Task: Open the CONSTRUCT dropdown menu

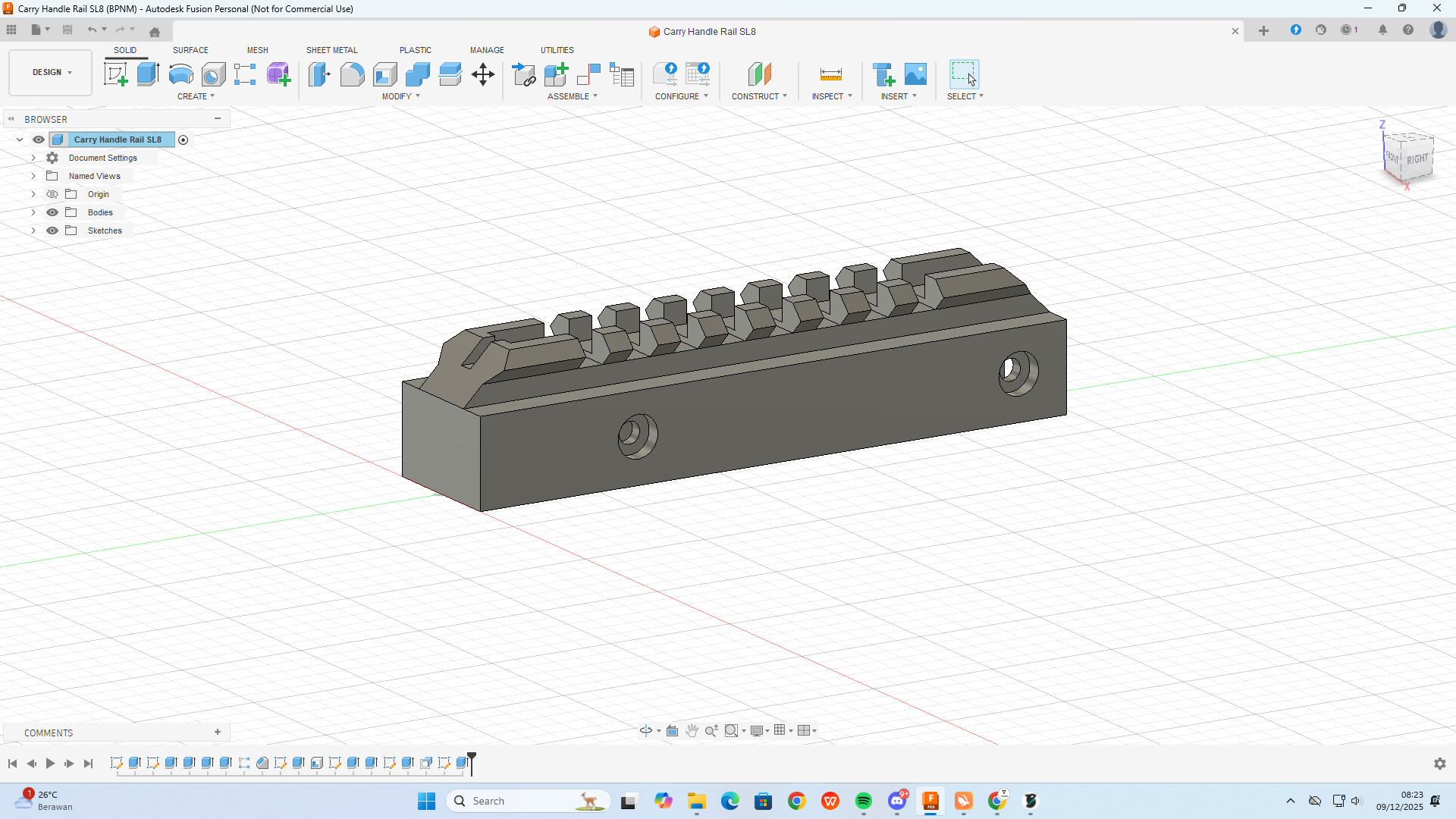Action: pos(759,96)
